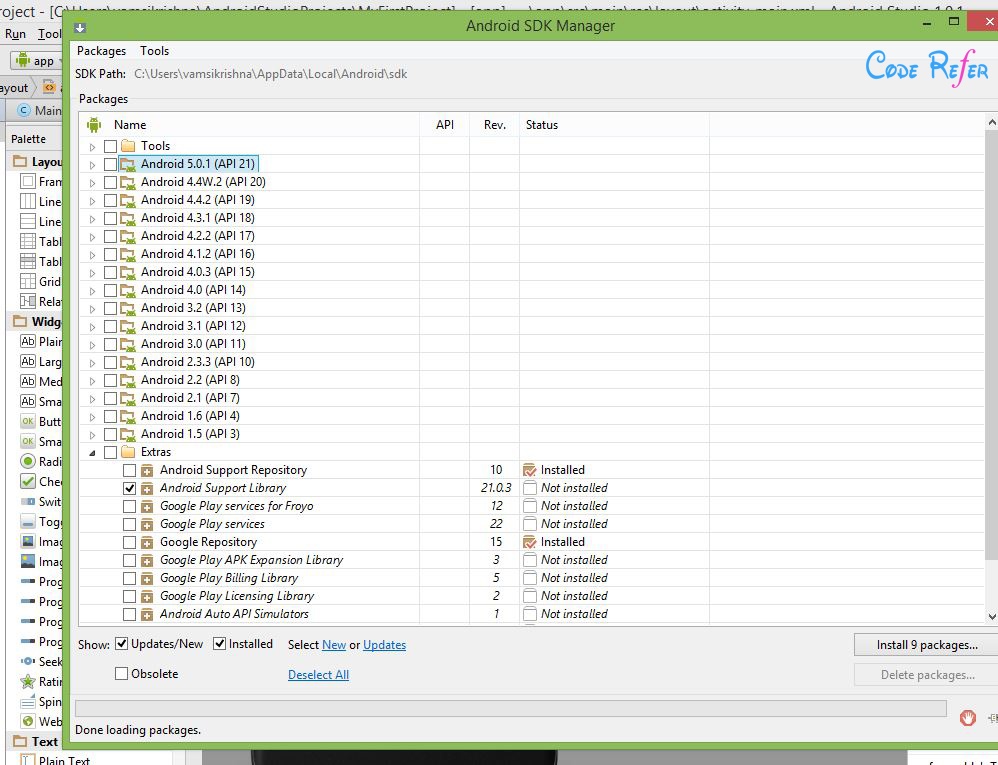Viewport: 998px width, 765px height.
Task: Click the Google Repository package icon
Action: [147, 542]
